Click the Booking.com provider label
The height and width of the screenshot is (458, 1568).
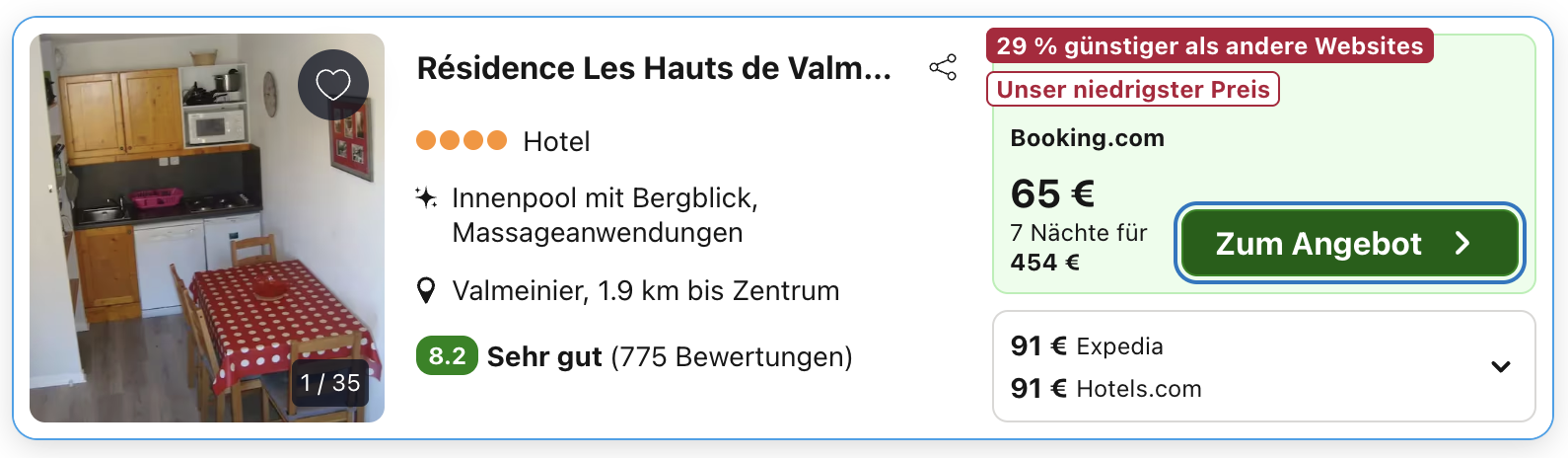[x=1087, y=138]
